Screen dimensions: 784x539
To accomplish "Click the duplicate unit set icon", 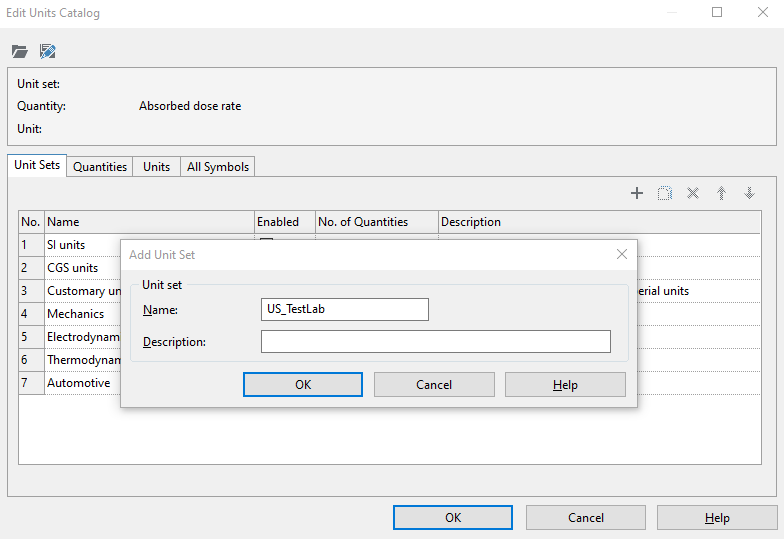I will [665, 193].
